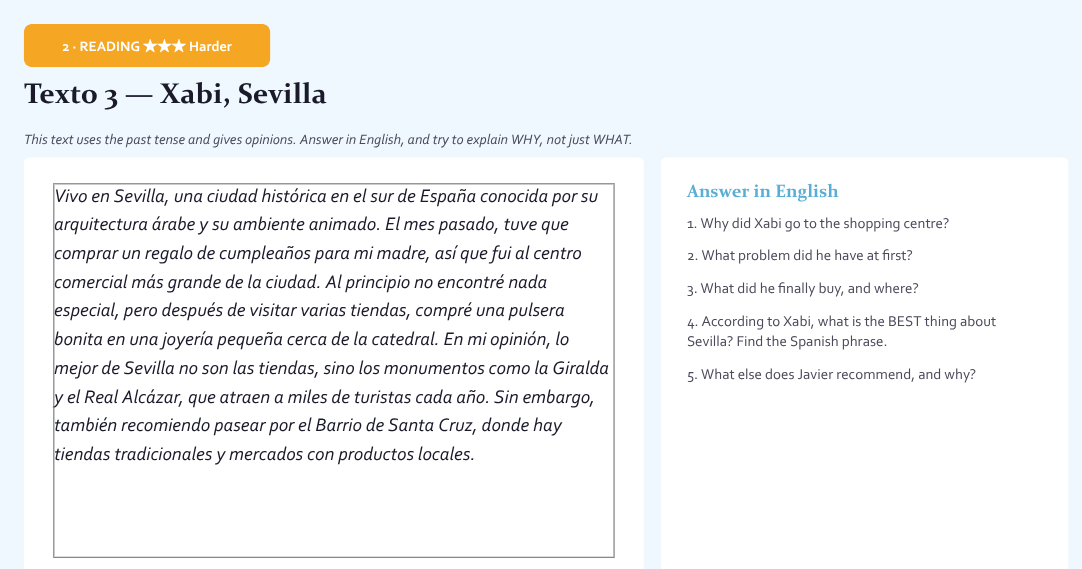Click the phrase 'El mes pasado' in the text
Screen dimensions: 1082x569
[x=442, y=225]
